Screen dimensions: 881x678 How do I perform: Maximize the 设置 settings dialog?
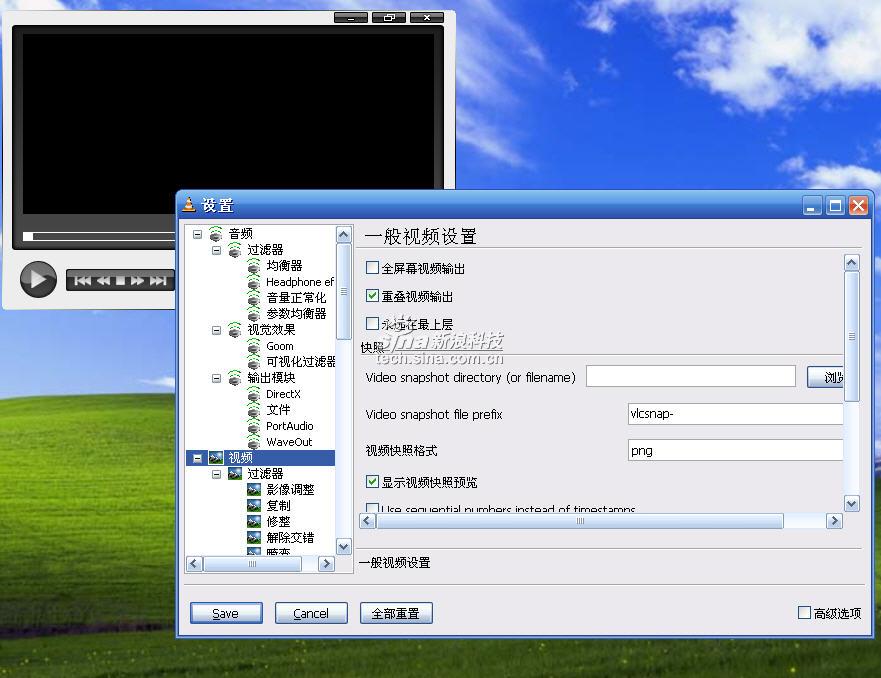835,206
